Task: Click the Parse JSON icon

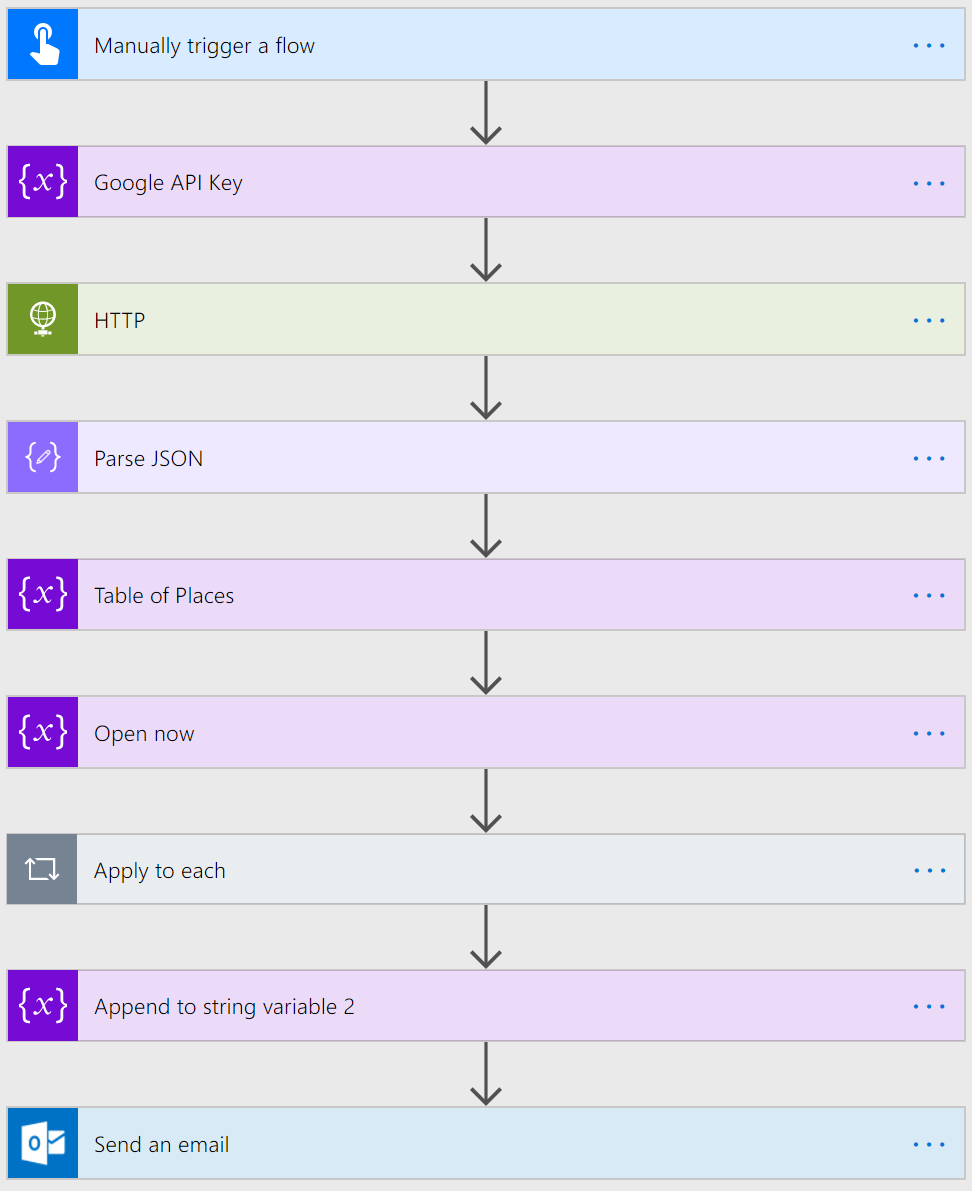Action: (x=42, y=458)
